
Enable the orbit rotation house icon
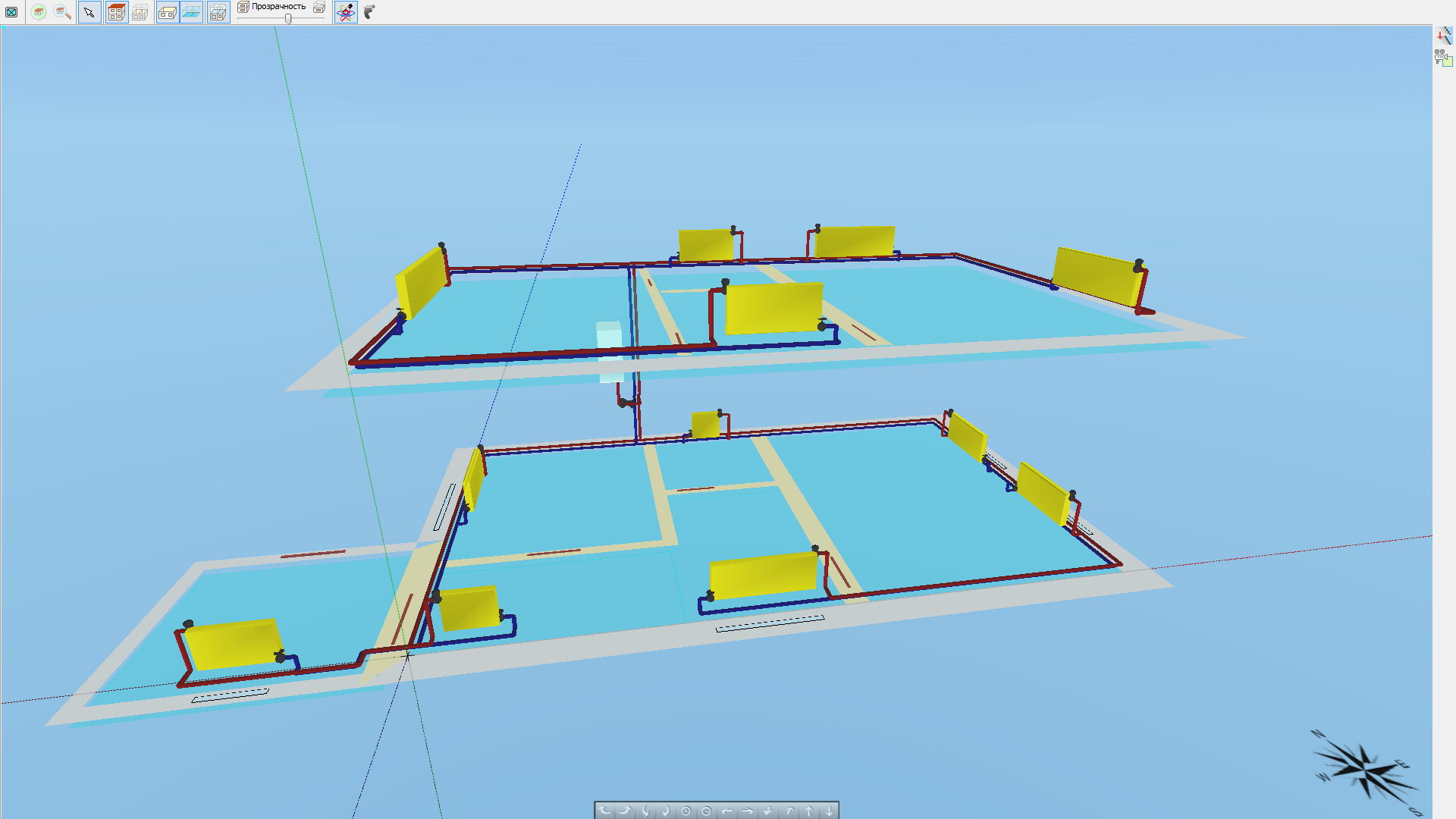346,12
